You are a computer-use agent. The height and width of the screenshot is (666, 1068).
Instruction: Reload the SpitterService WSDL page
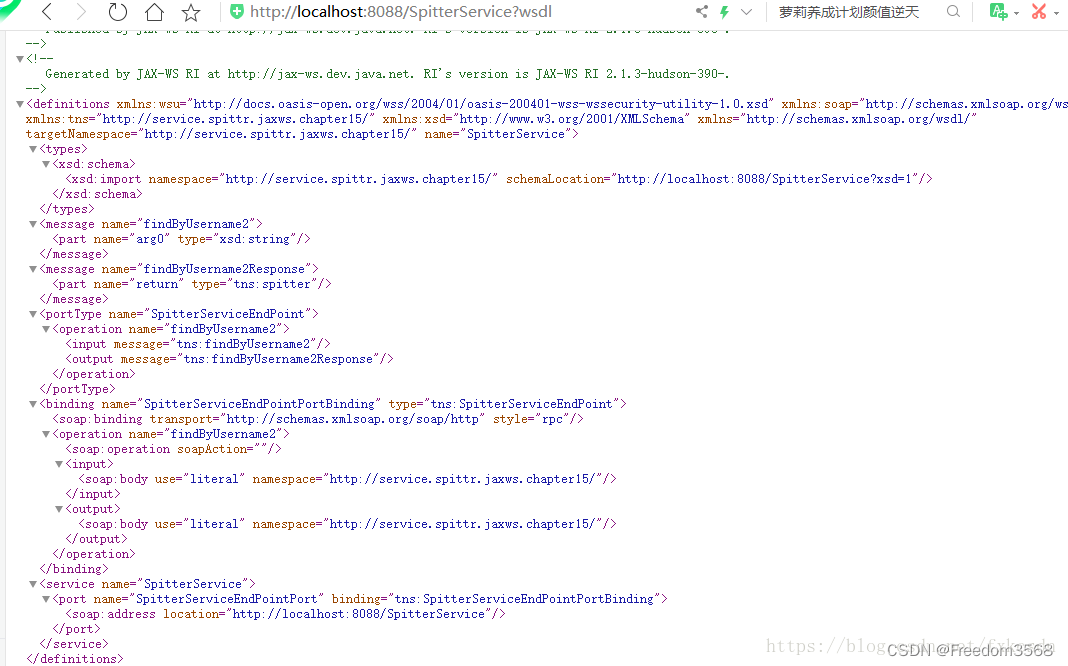[x=117, y=11]
